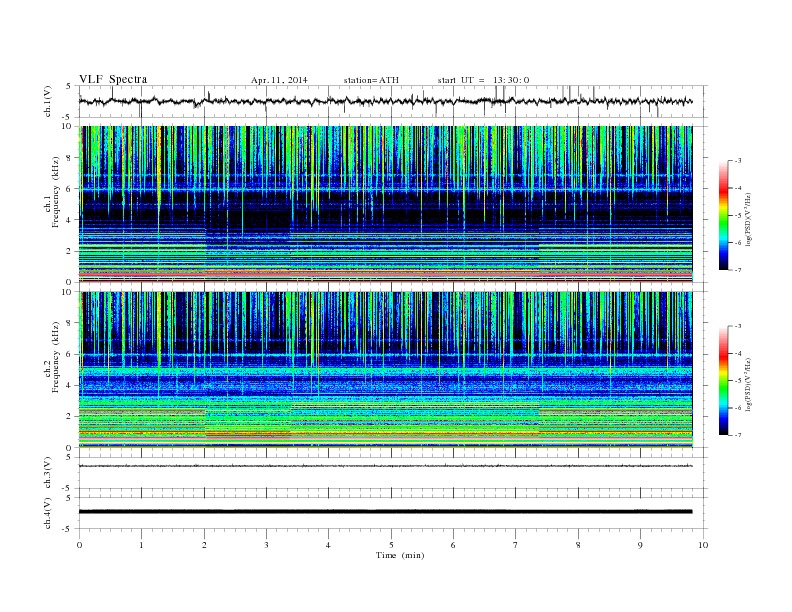This screenshot has height=612, width=792.
Task: Click the ch.1 voltage waveform trace
Action: [x=385, y=101]
